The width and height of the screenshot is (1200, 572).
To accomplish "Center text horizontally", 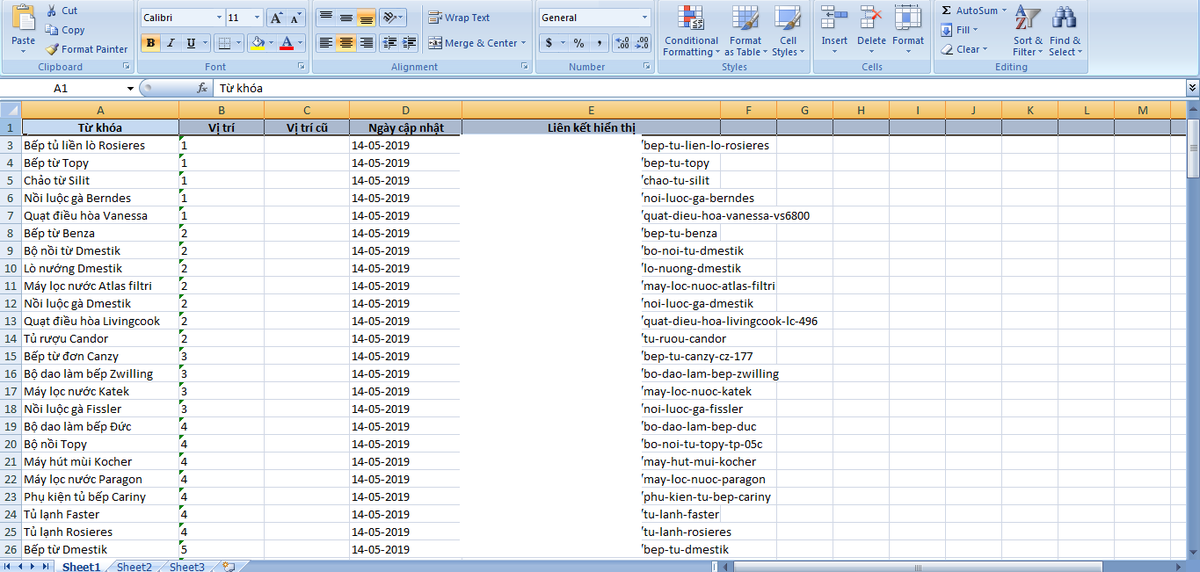I will pyautogui.click(x=346, y=43).
